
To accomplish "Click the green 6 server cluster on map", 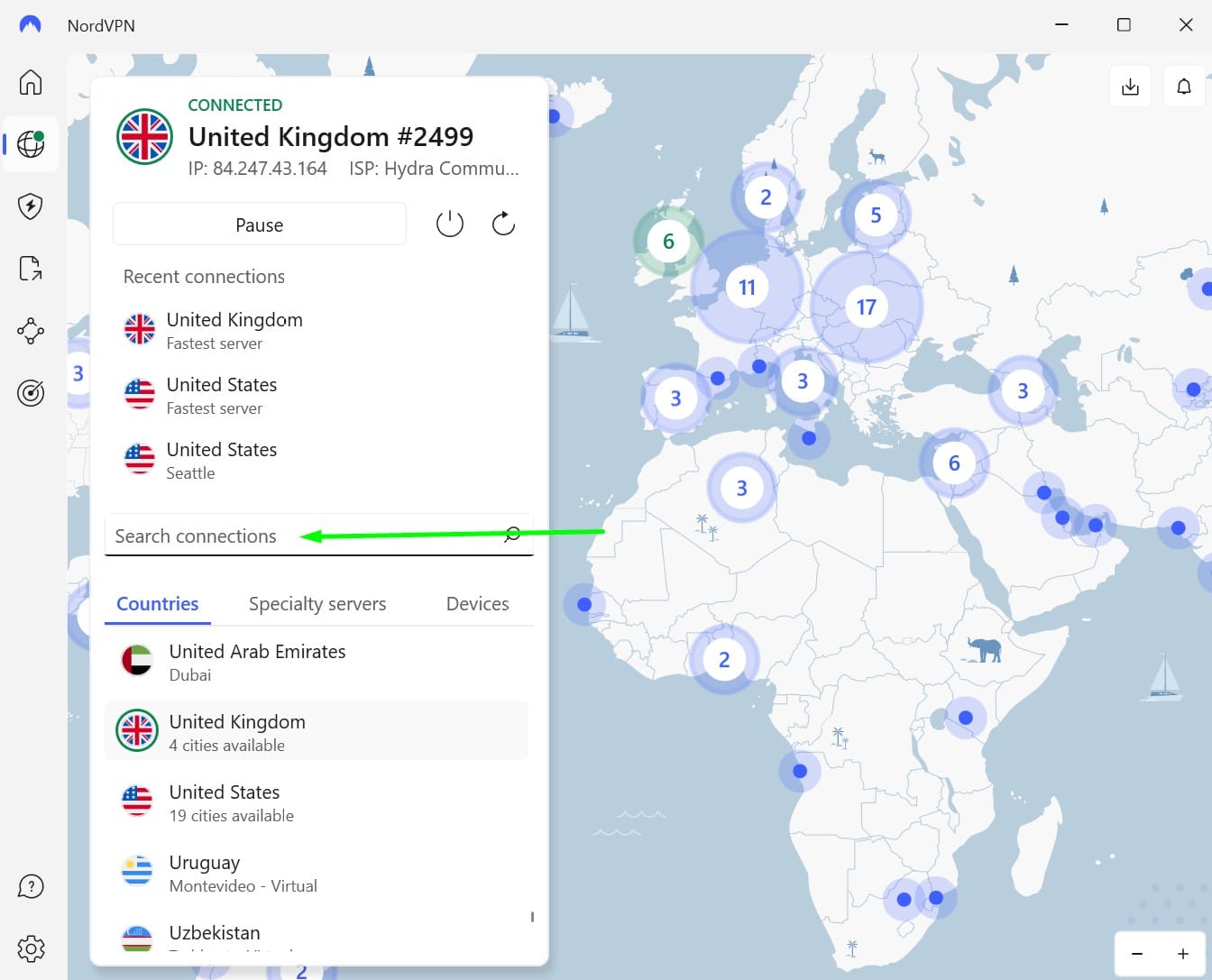I will 668,242.
